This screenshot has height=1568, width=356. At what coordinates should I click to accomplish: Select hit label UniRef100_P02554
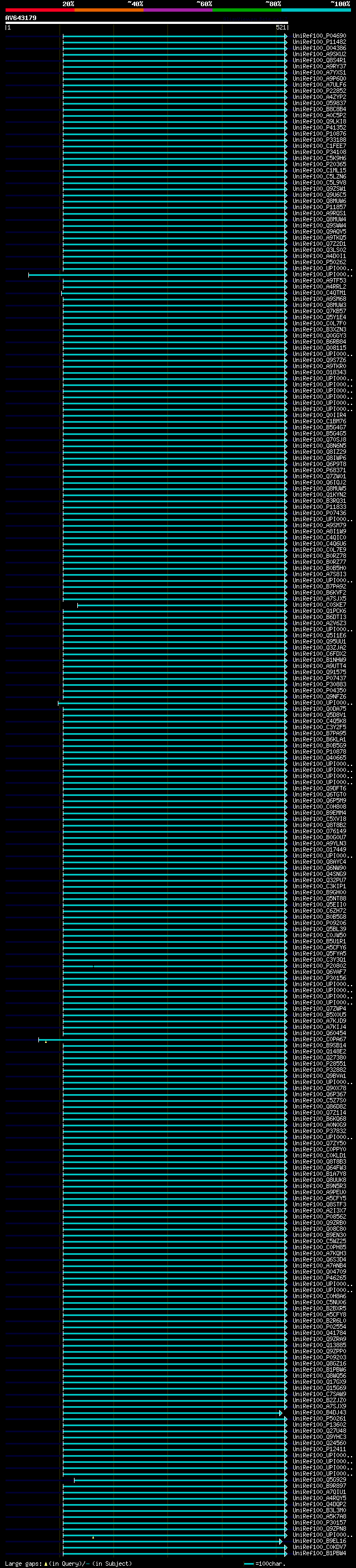(319, 1327)
